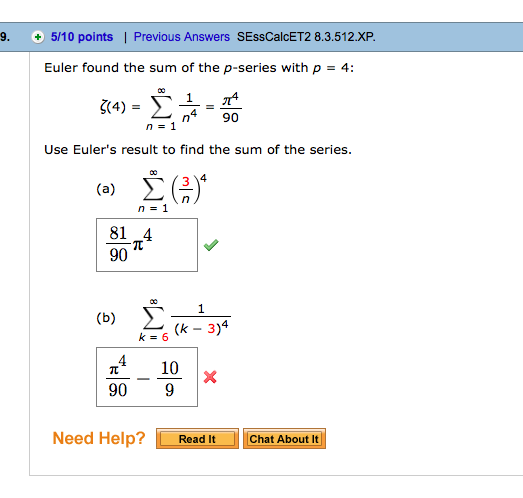Click the Need Help? heading
The image size is (523, 498).
99,438
